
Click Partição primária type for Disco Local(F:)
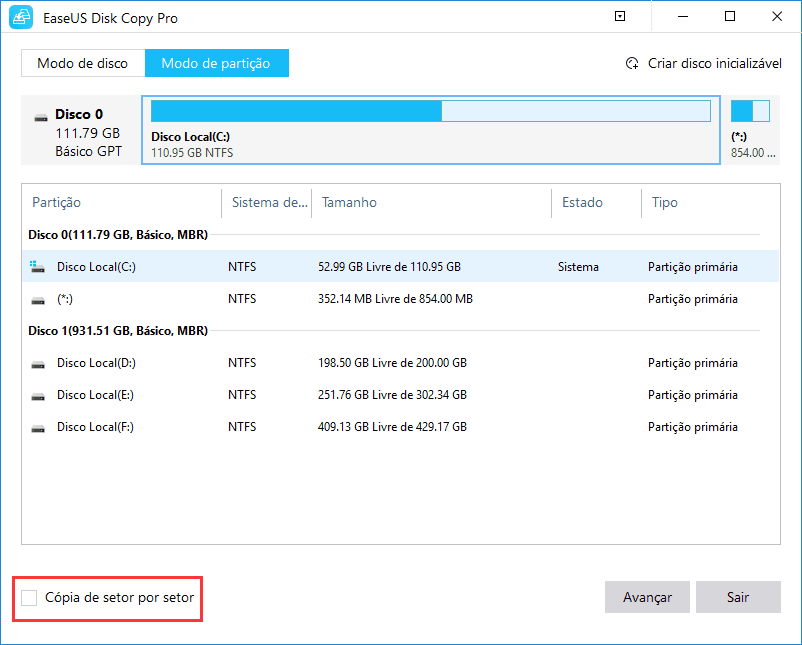point(693,427)
